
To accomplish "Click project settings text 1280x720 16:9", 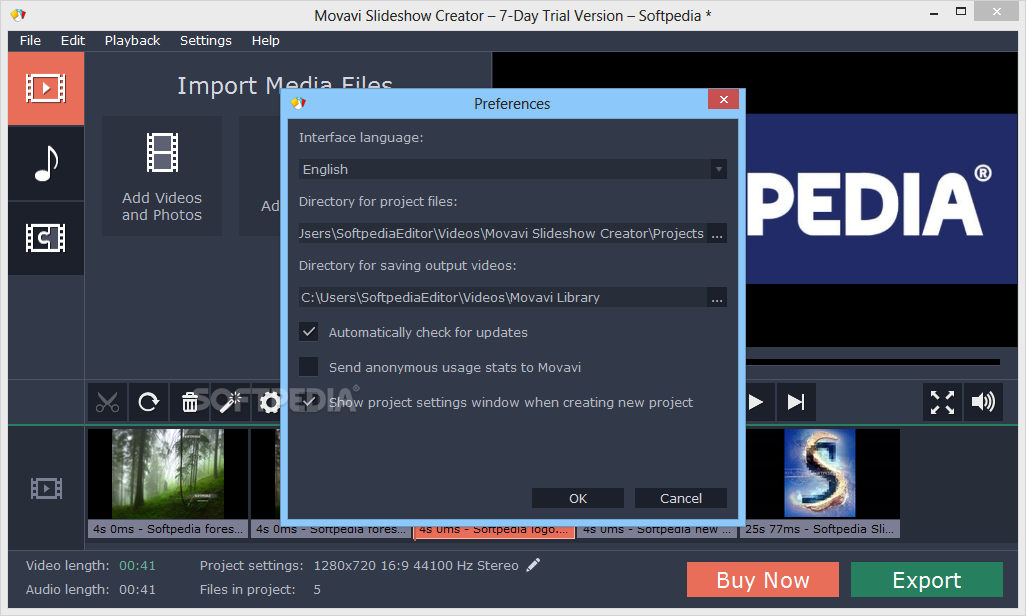I will coord(416,566).
